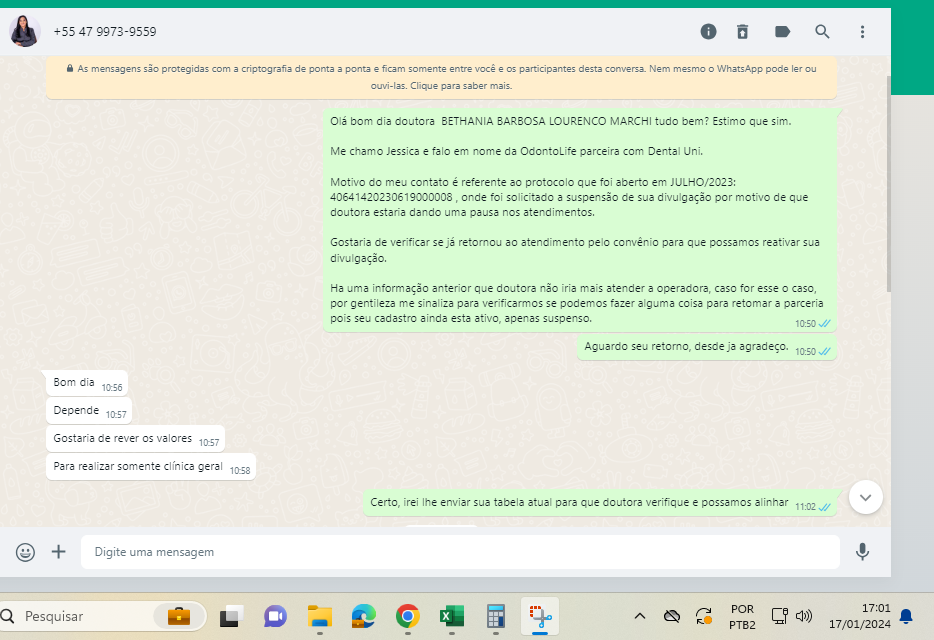Viewport: 934px width, 640px height.
Task: Open Calculator from taskbar
Action: (x=496, y=616)
